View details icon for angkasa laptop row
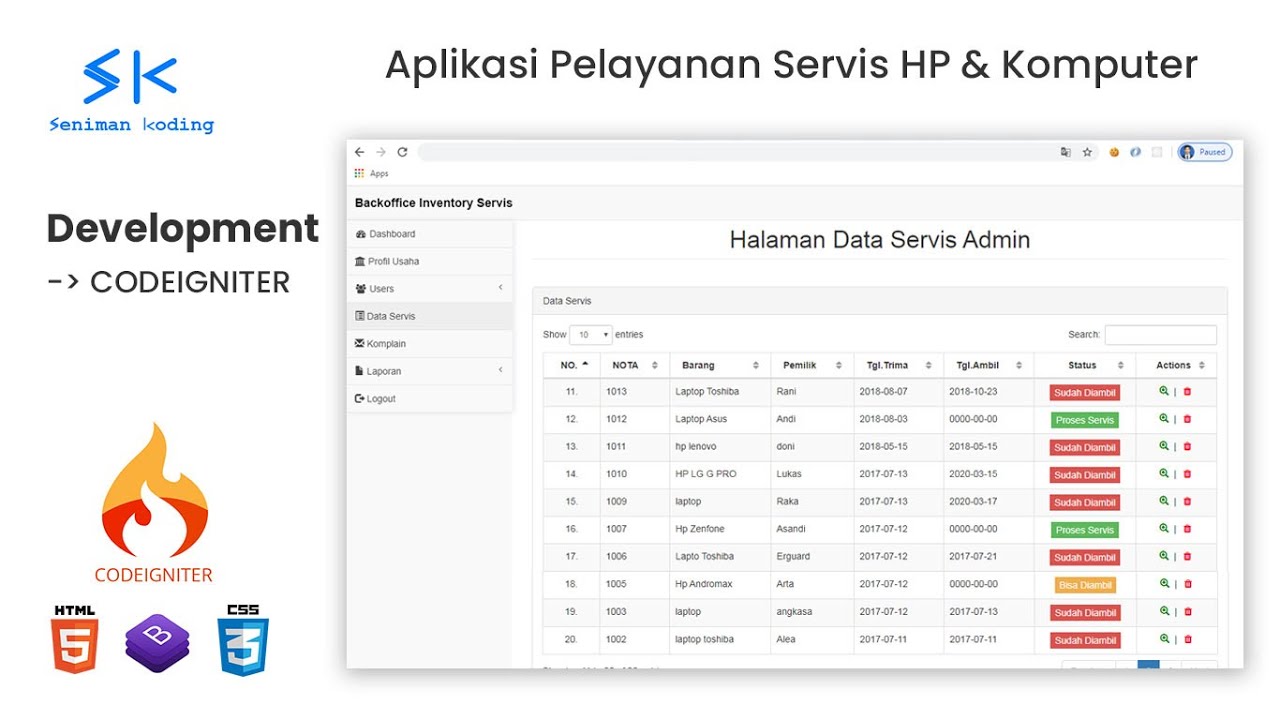 (x=1164, y=611)
